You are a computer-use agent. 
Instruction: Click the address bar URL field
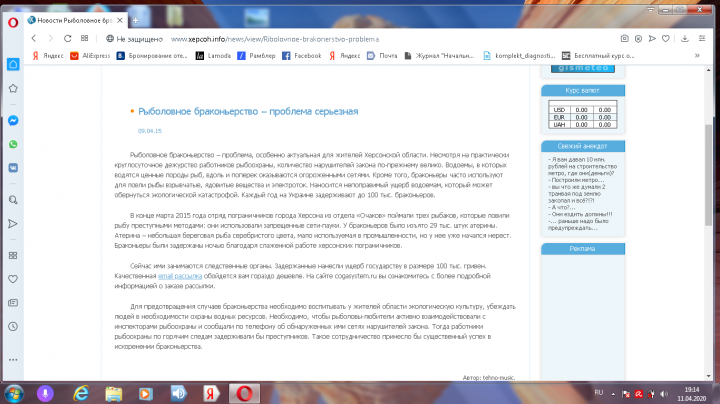point(275,39)
